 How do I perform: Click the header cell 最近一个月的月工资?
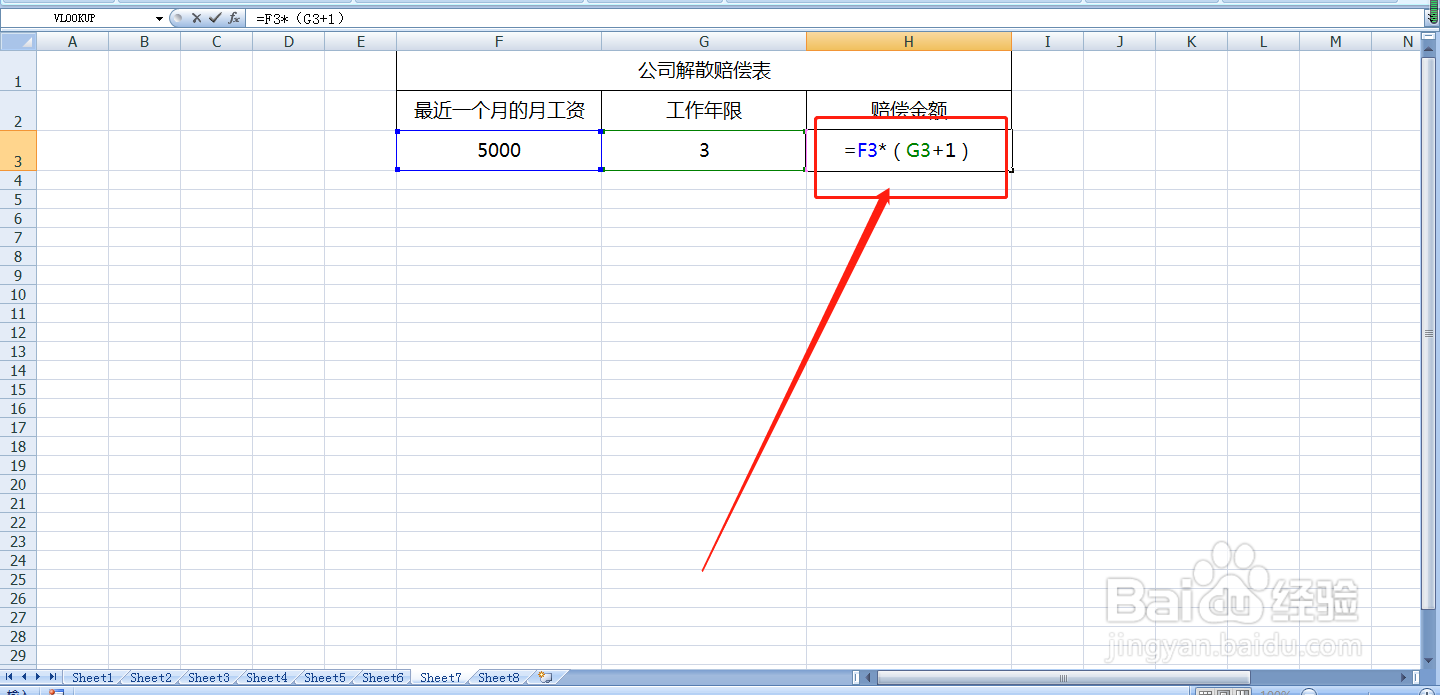click(499, 111)
